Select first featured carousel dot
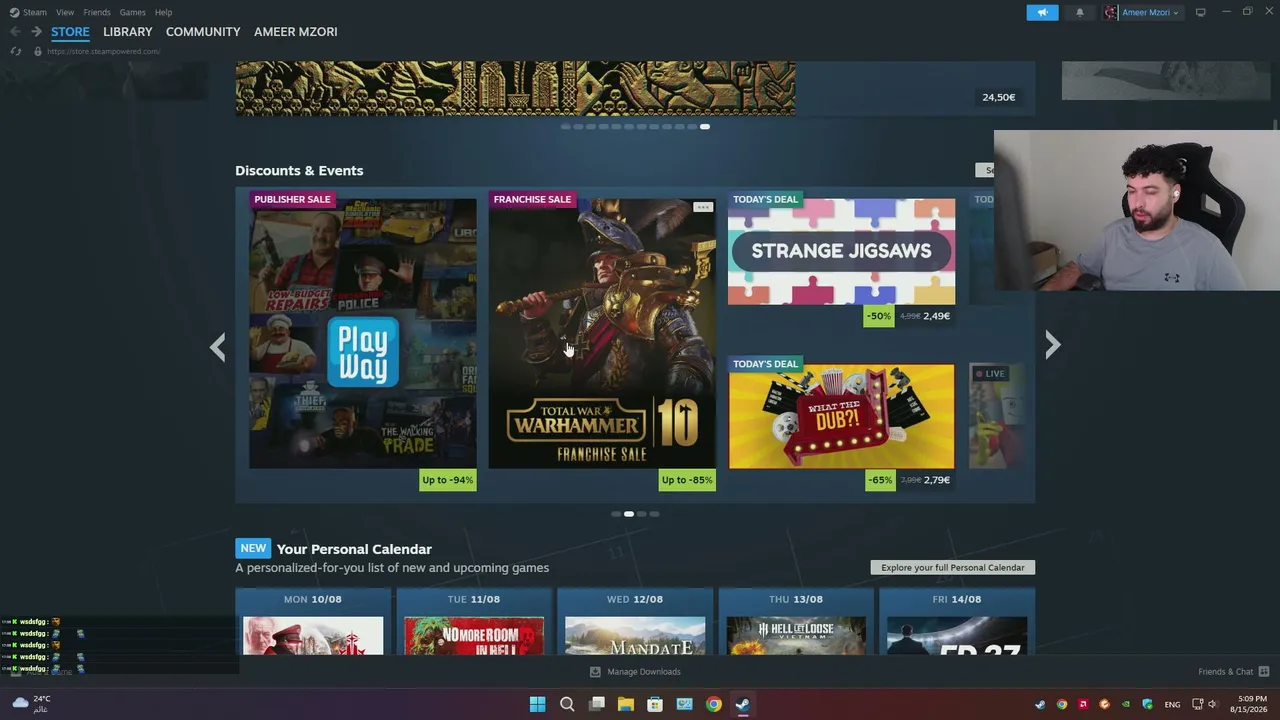The width and height of the screenshot is (1280, 720). click(x=566, y=127)
